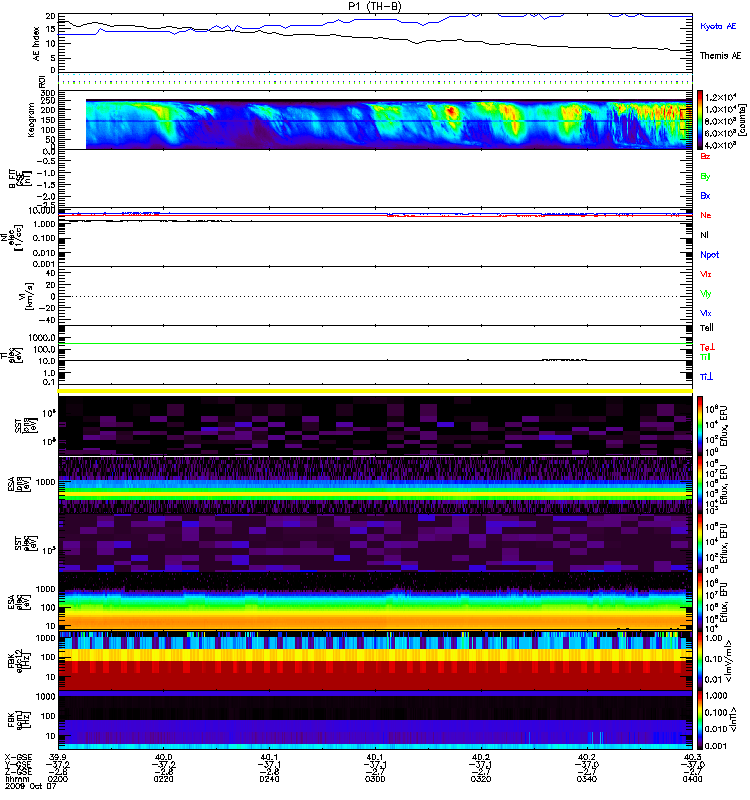This screenshot has height=800, width=750.
Task: Select the black Ni density legend label
Action: (704, 235)
